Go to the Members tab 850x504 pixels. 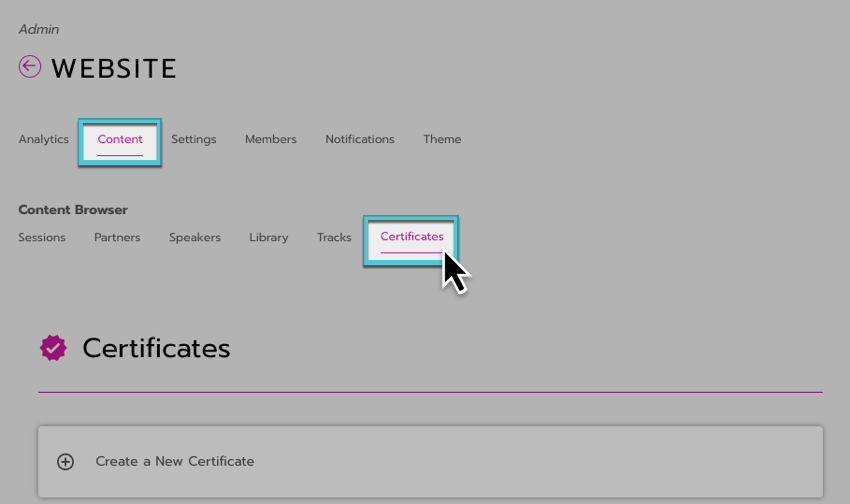[271, 139]
